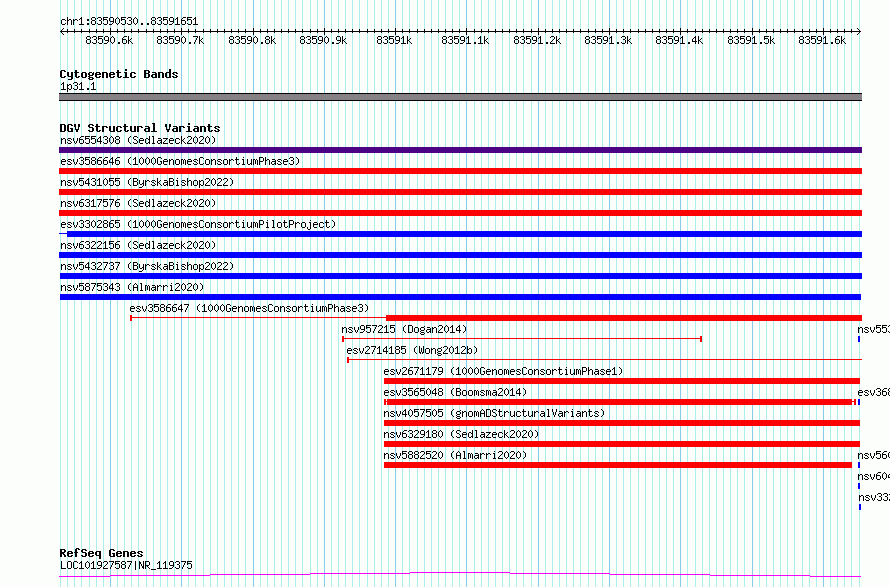Image resolution: width=890 pixels, height=587 pixels.
Task: Open the nsv5882520 (Almarri2020) label
Action: pyautogui.click(x=455, y=455)
